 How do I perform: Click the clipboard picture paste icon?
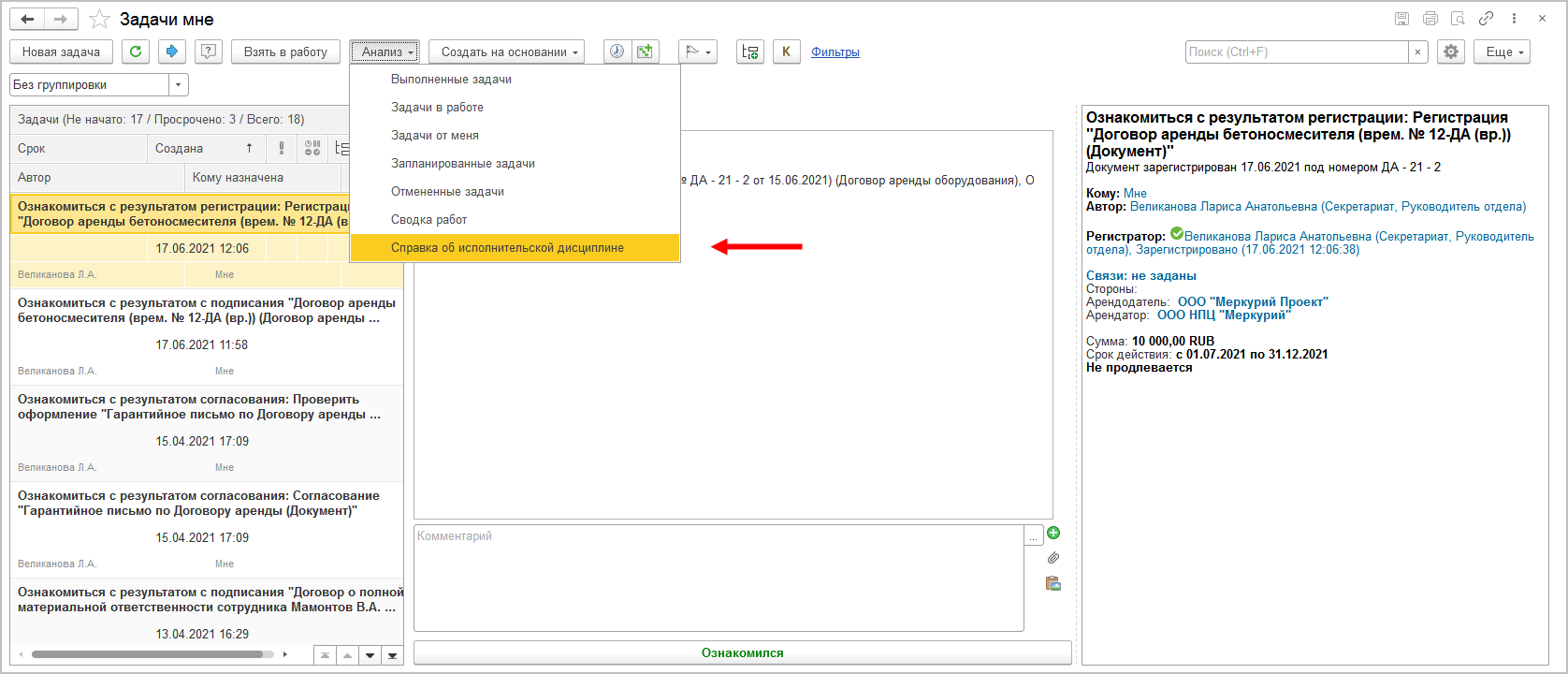click(x=1053, y=583)
